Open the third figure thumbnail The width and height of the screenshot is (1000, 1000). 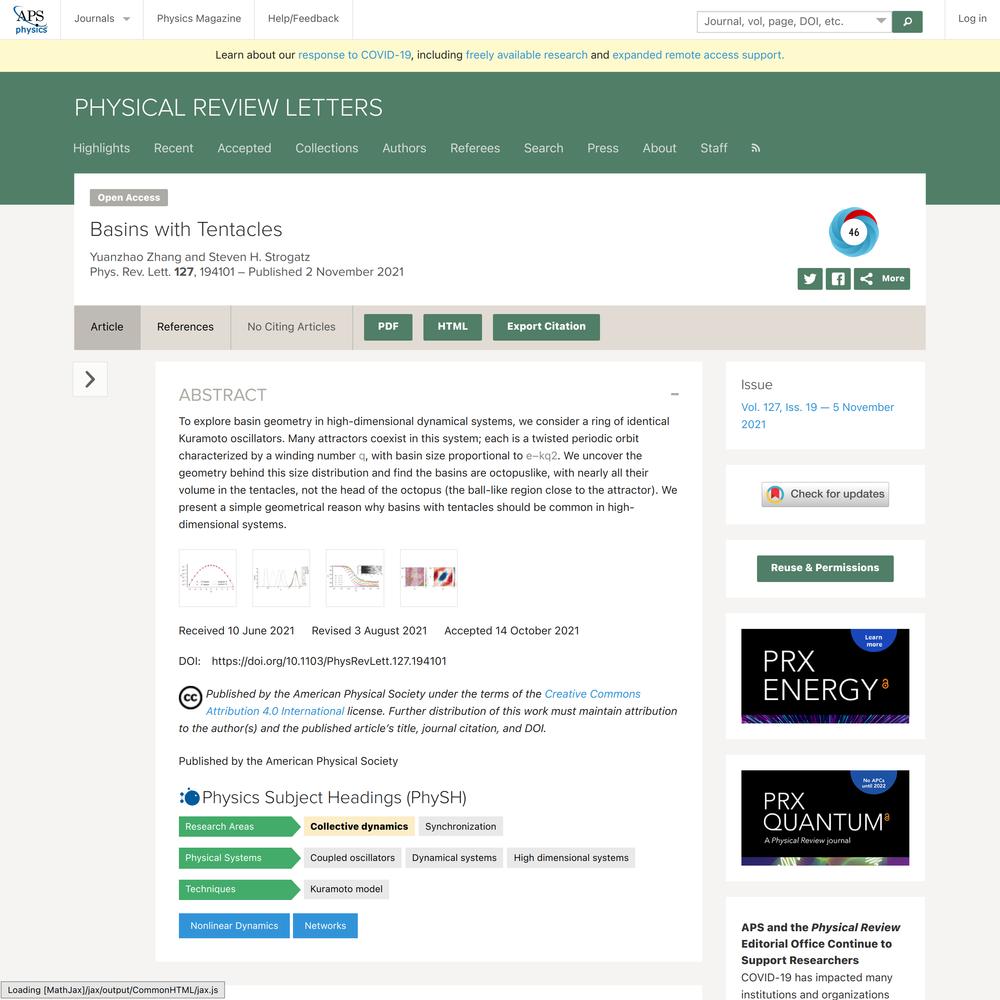click(355, 578)
